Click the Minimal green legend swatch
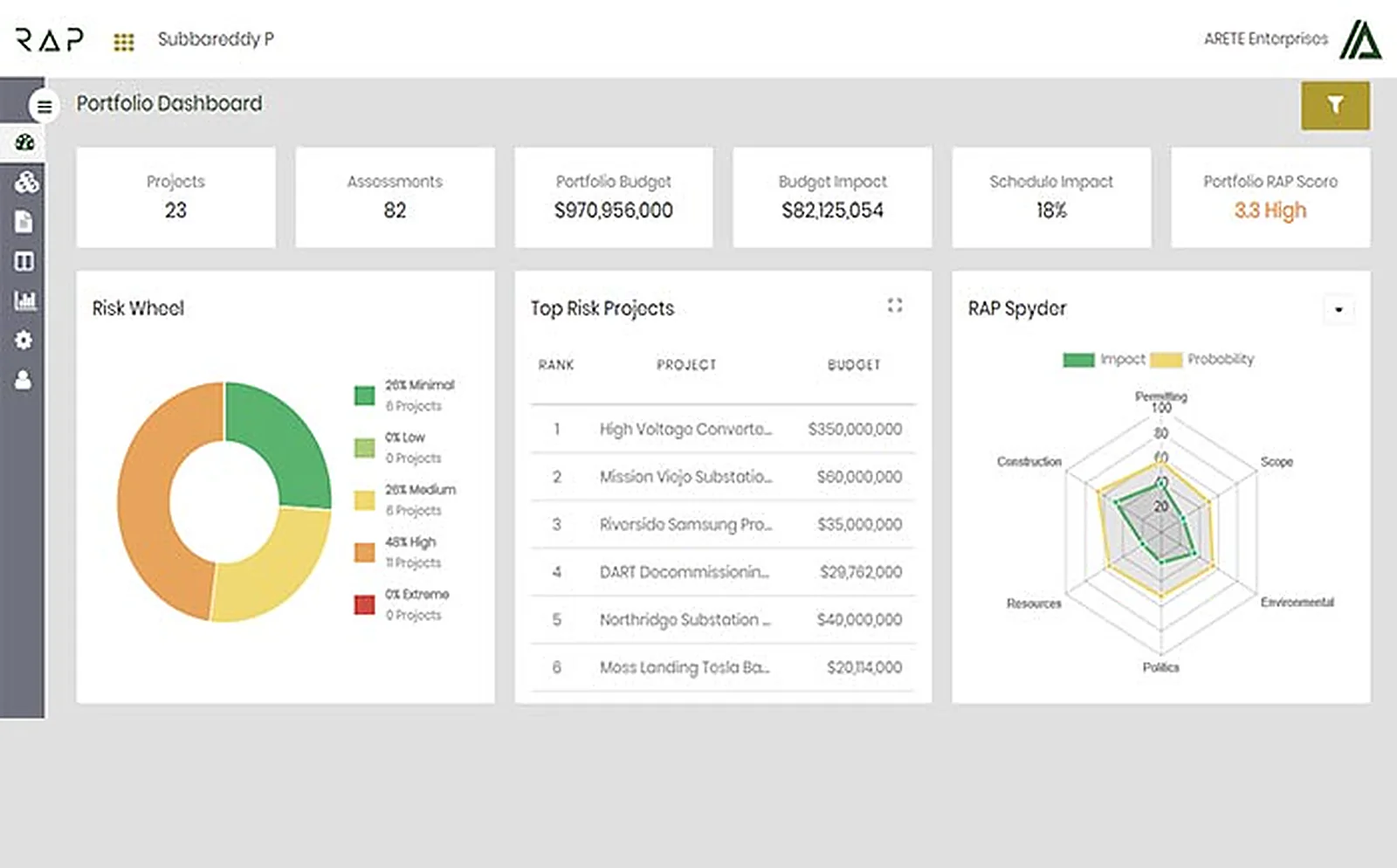 coord(365,395)
